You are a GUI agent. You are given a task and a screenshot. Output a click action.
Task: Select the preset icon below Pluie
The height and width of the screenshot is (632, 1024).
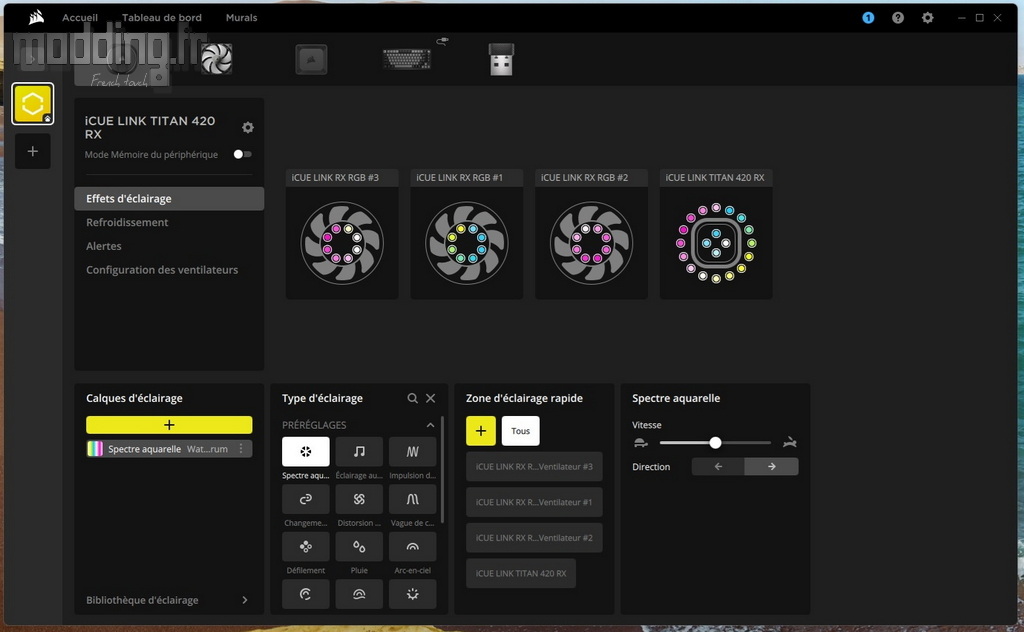click(359, 594)
